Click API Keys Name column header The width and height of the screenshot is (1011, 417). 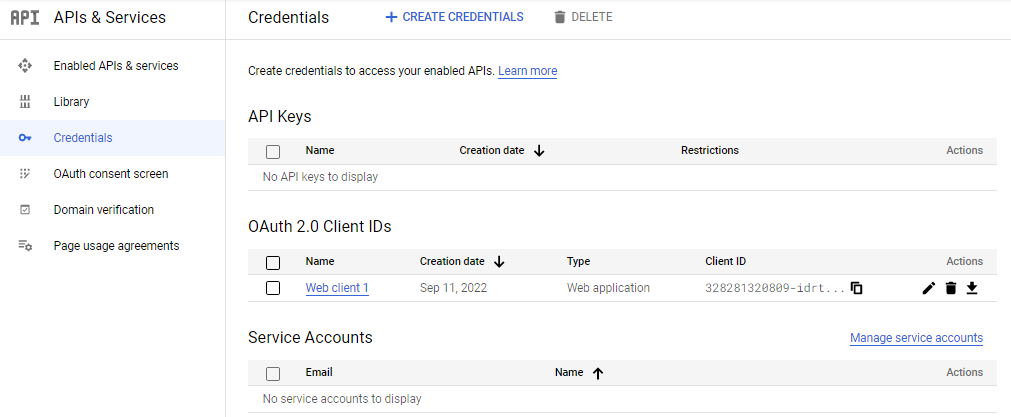click(320, 150)
